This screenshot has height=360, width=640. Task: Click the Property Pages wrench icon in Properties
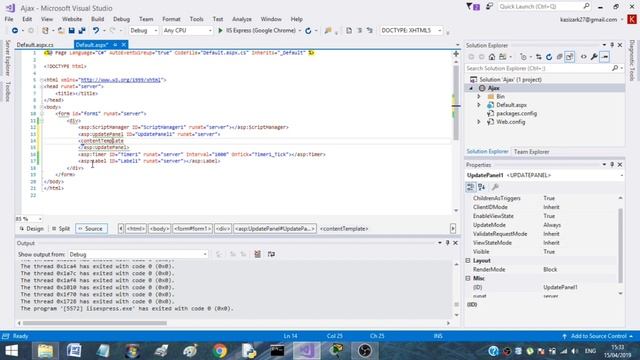click(495, 187)
